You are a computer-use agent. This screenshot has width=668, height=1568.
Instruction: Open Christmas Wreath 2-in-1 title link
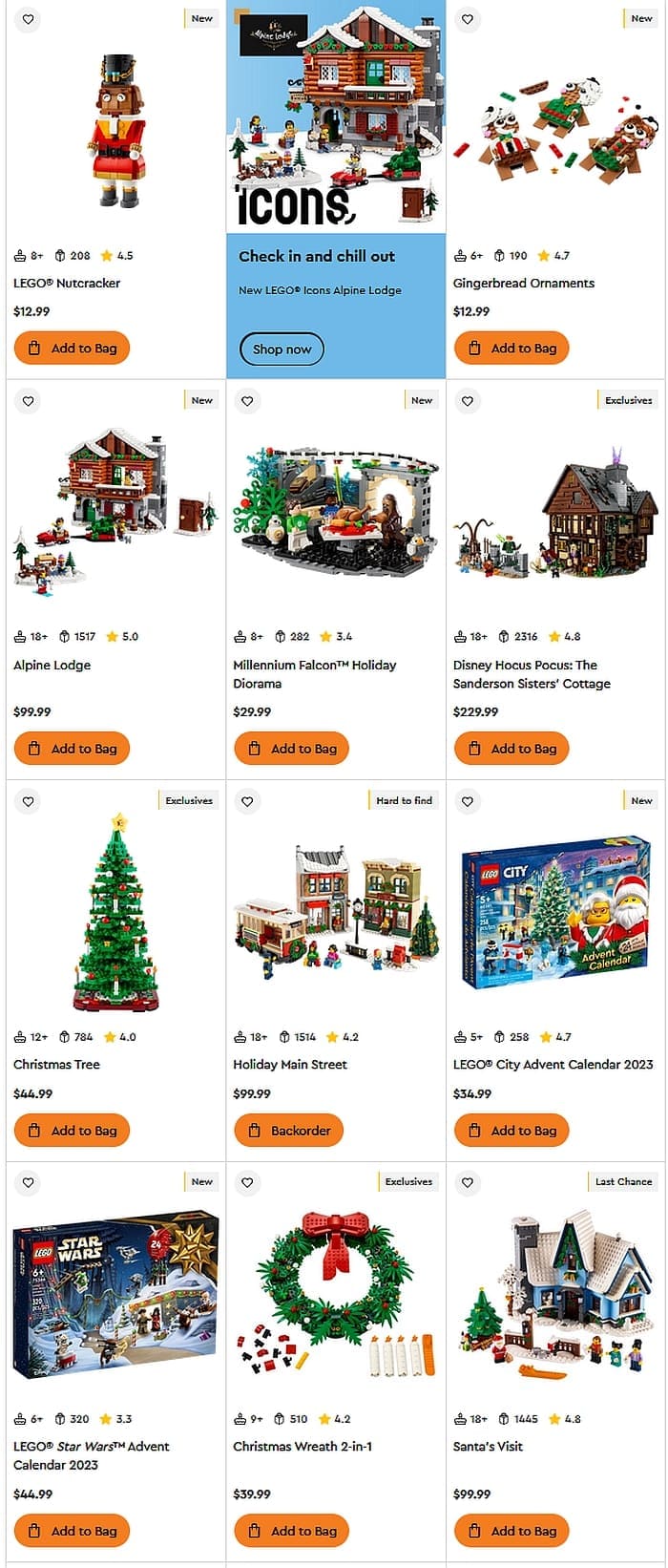[x=303, y=1447]
